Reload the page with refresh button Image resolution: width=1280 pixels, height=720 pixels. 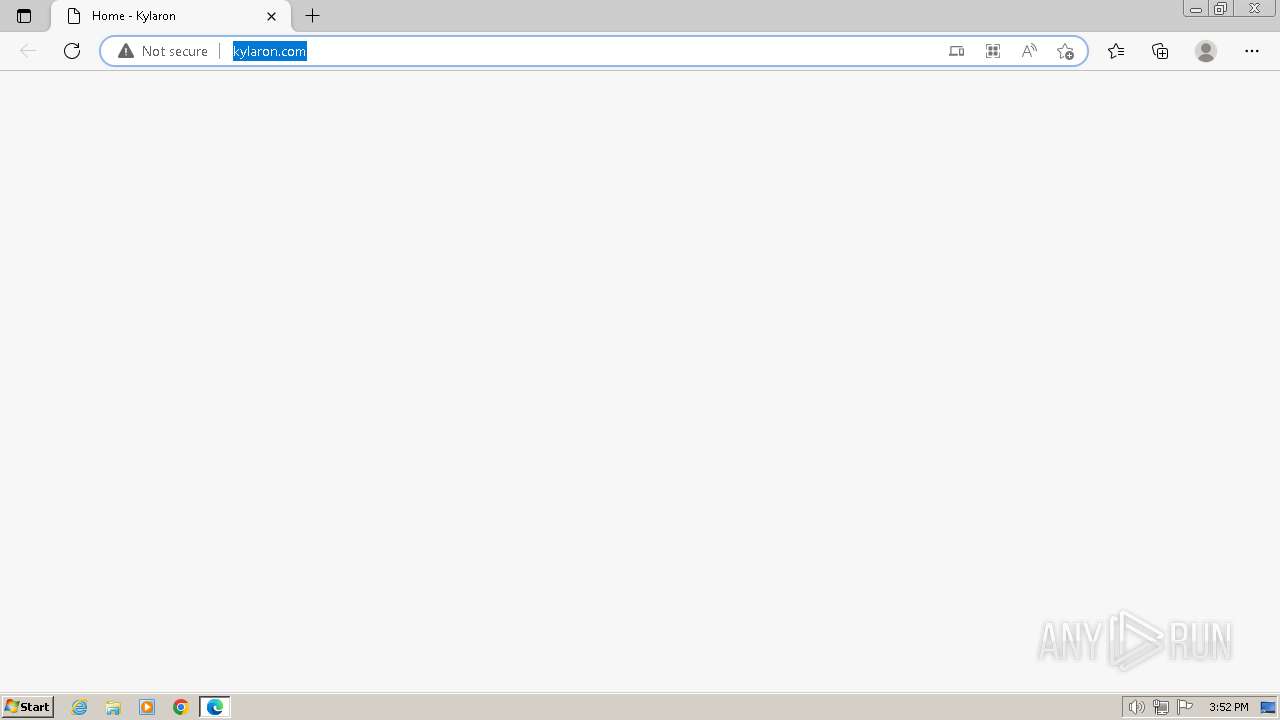(72, 51)
